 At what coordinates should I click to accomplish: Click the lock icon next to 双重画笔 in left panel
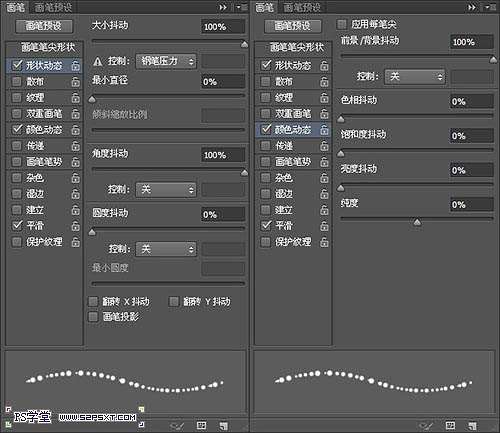(x=76, y=114)
